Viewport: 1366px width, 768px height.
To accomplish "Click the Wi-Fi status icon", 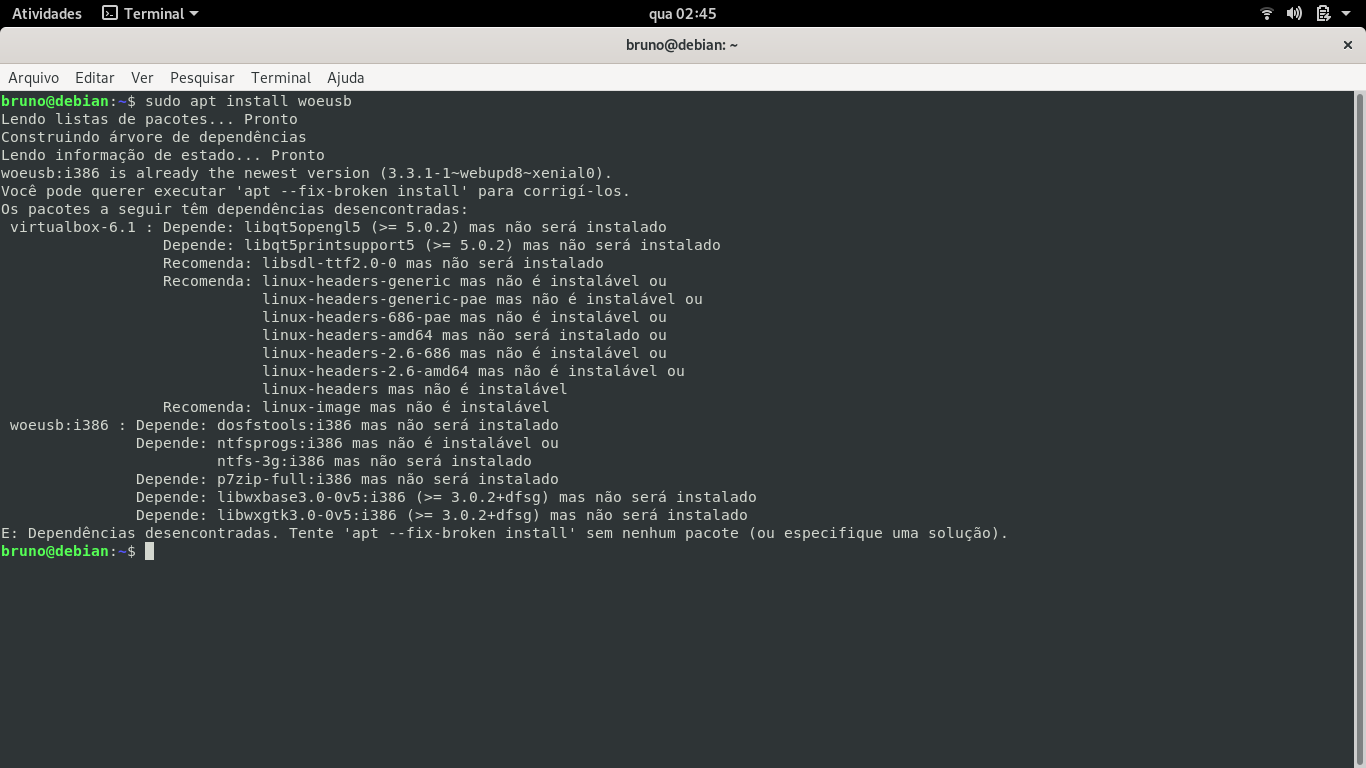I will pos(1267,14).
